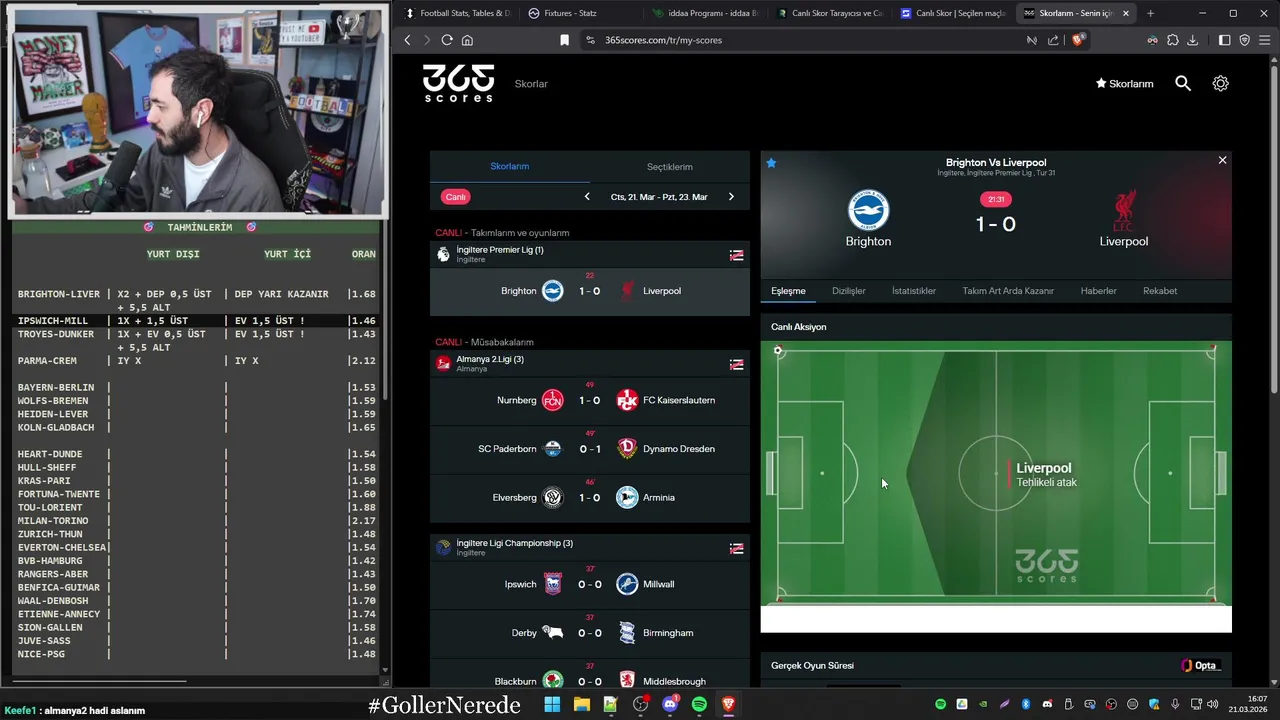Viewport: 1280px width, 720px height.
Task: Click the 365 scores logo
Action: 458,83
